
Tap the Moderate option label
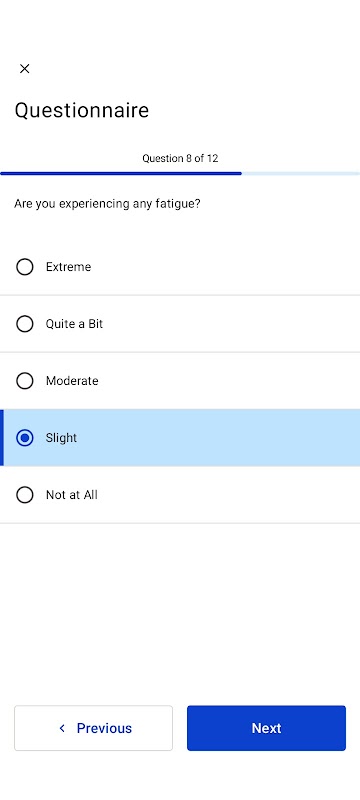72,381
